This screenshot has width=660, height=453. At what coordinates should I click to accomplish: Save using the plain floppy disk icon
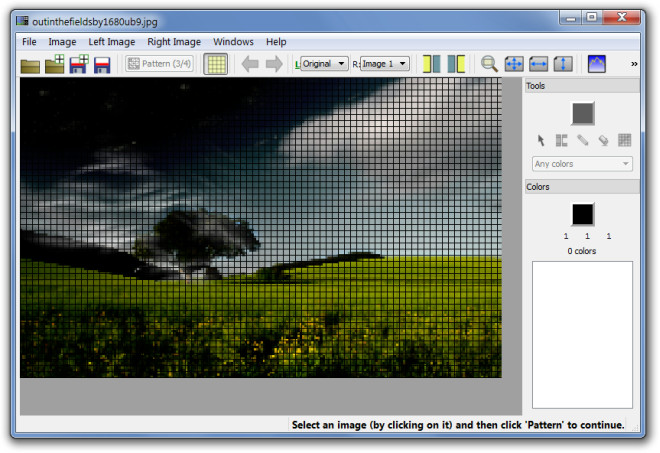[x=102, y=65]
